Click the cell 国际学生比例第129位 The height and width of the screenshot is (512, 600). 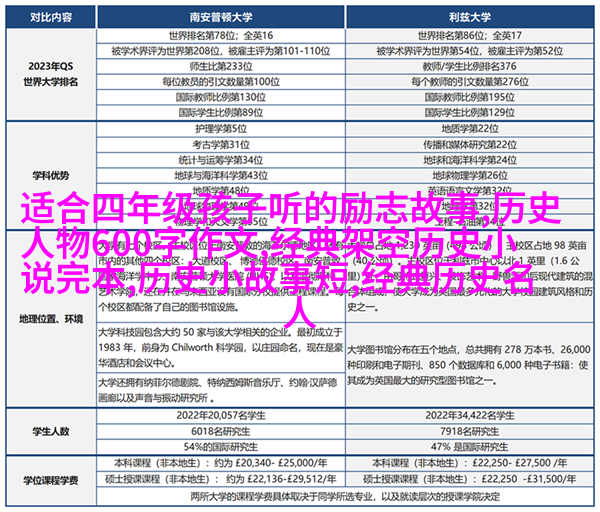470,113
